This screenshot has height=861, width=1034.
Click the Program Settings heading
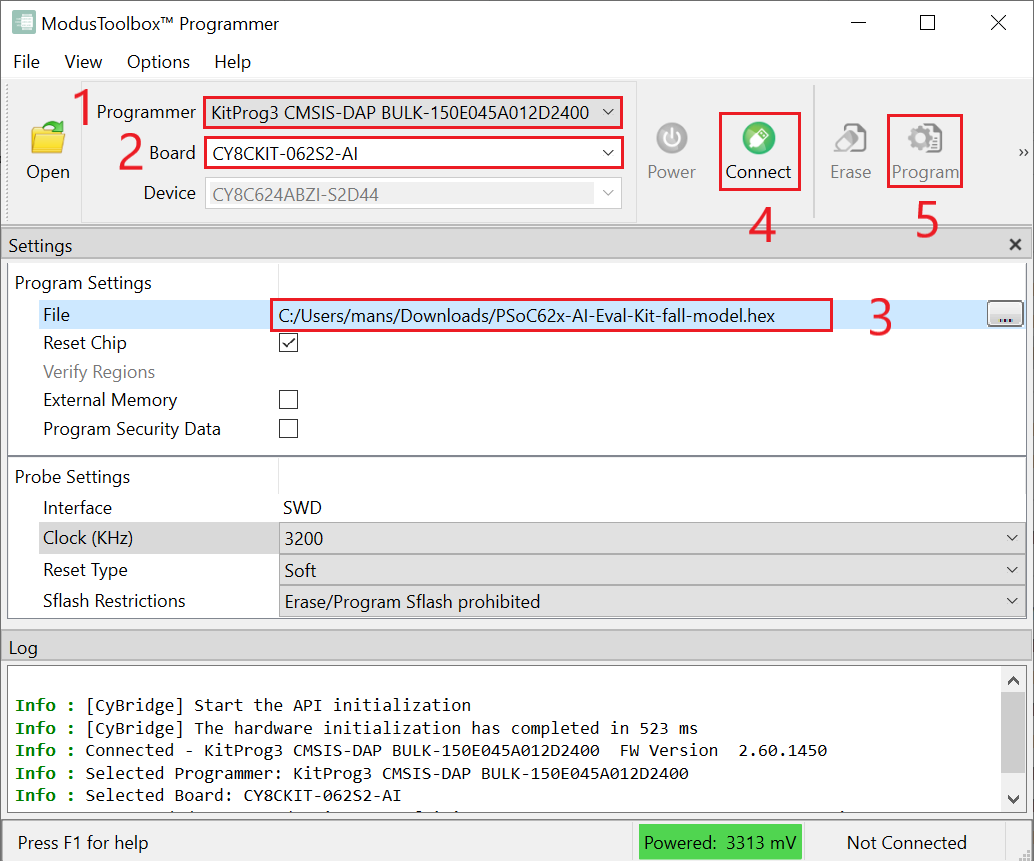click(x=83, y=283)
